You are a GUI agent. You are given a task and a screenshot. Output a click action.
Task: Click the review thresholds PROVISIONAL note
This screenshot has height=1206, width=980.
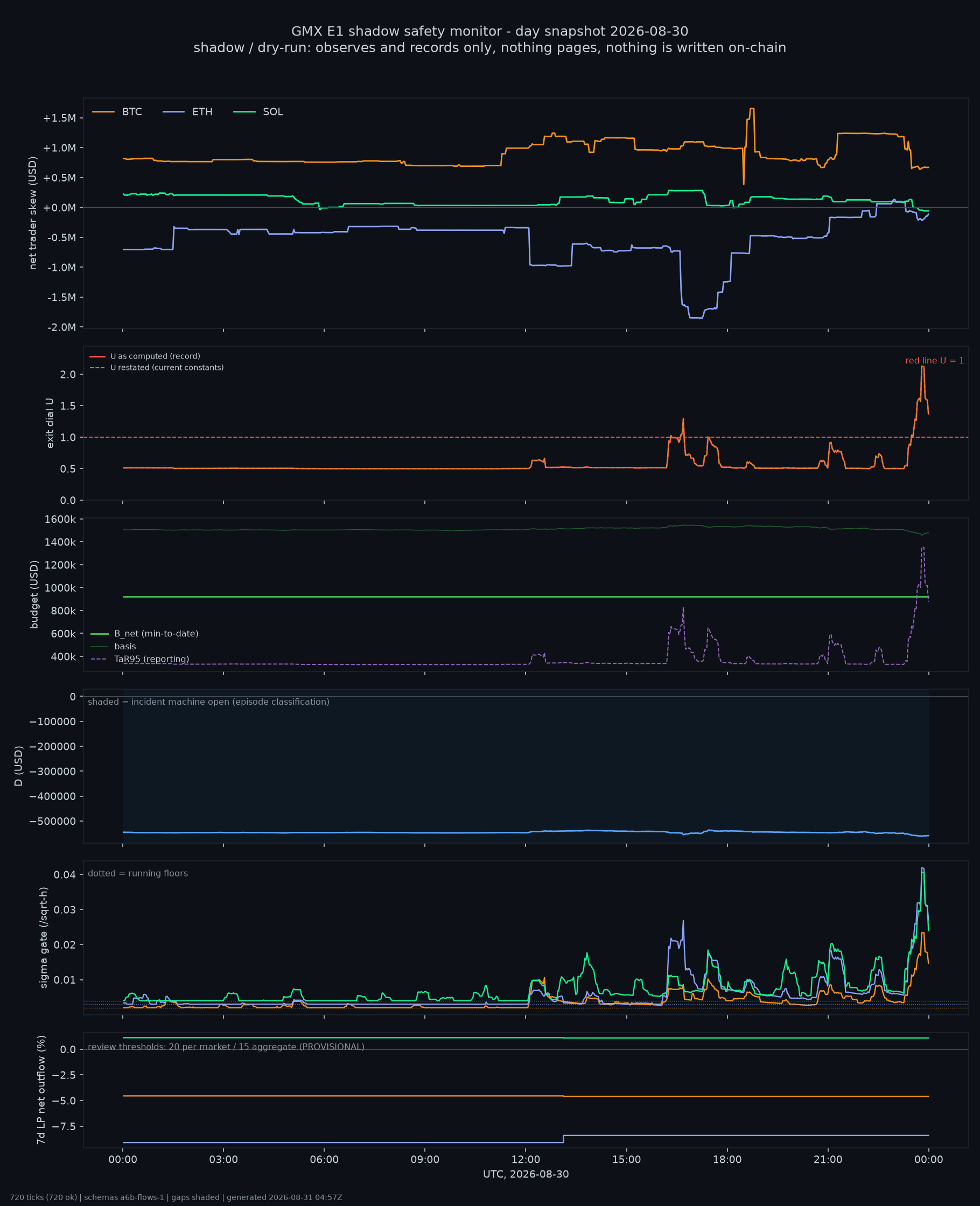226,1047
